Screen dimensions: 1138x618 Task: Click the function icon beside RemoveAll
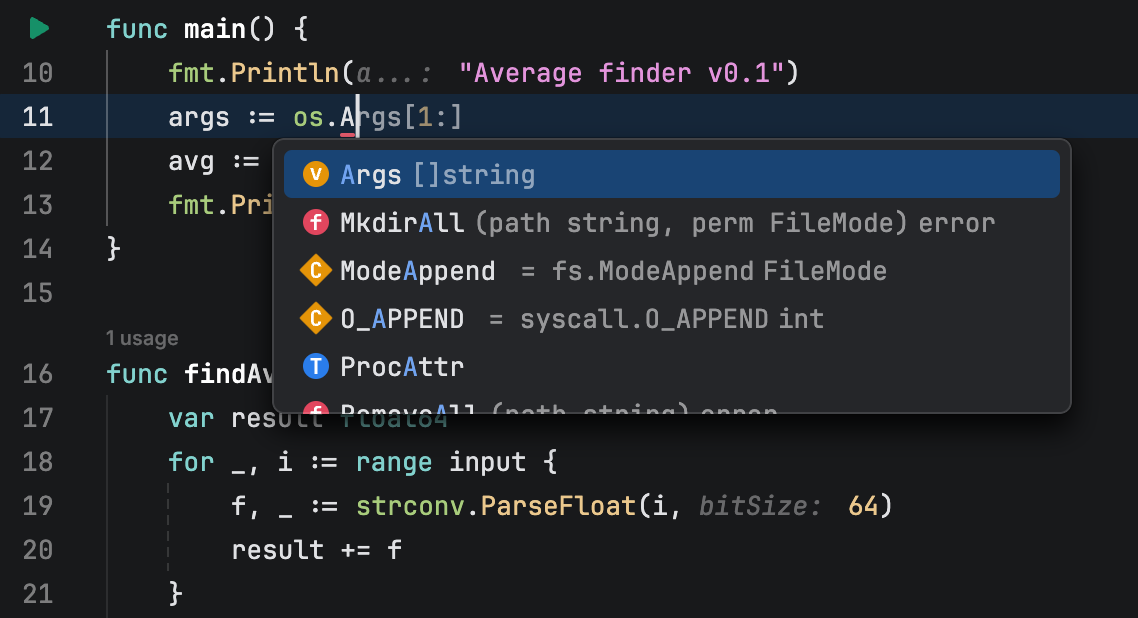(315, 410)
